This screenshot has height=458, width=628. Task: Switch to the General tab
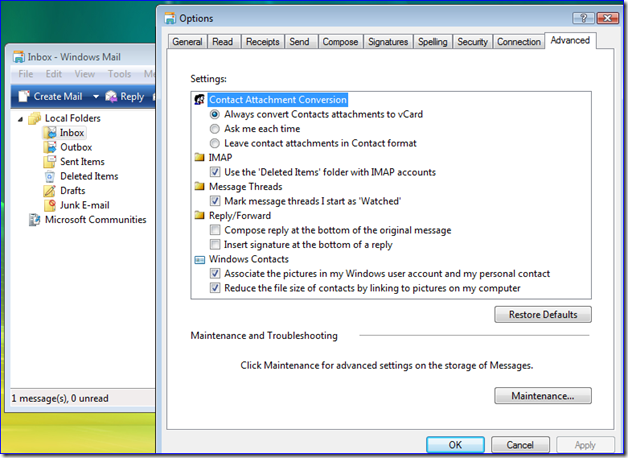point(187,42)
